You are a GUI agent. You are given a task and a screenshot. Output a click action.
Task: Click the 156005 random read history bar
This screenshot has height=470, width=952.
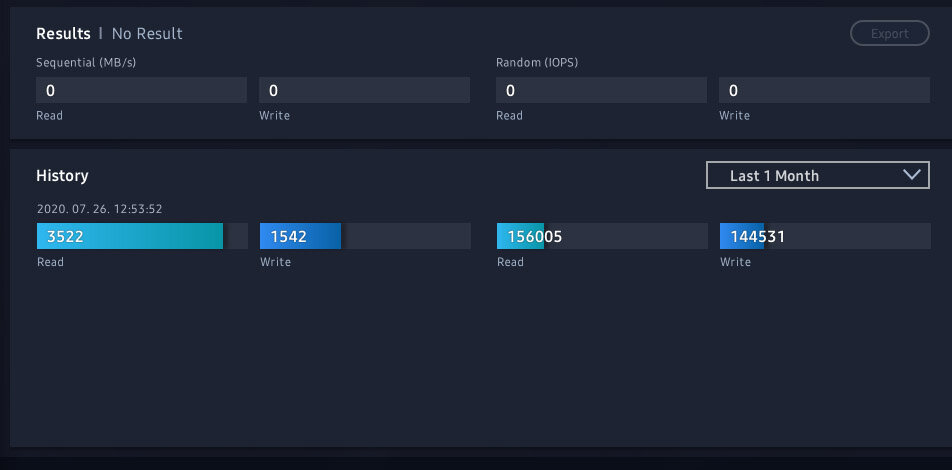coord(602,236)
